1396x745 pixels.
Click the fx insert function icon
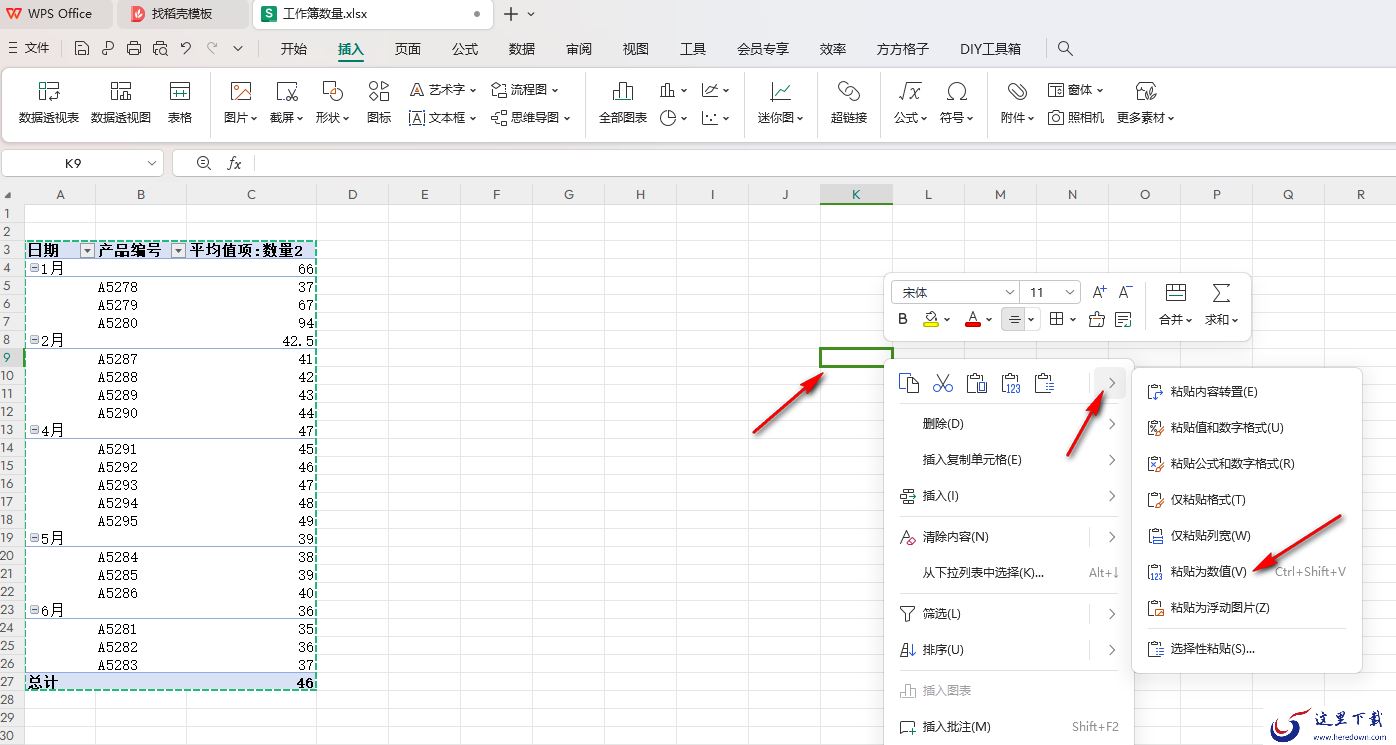[234, 163]
